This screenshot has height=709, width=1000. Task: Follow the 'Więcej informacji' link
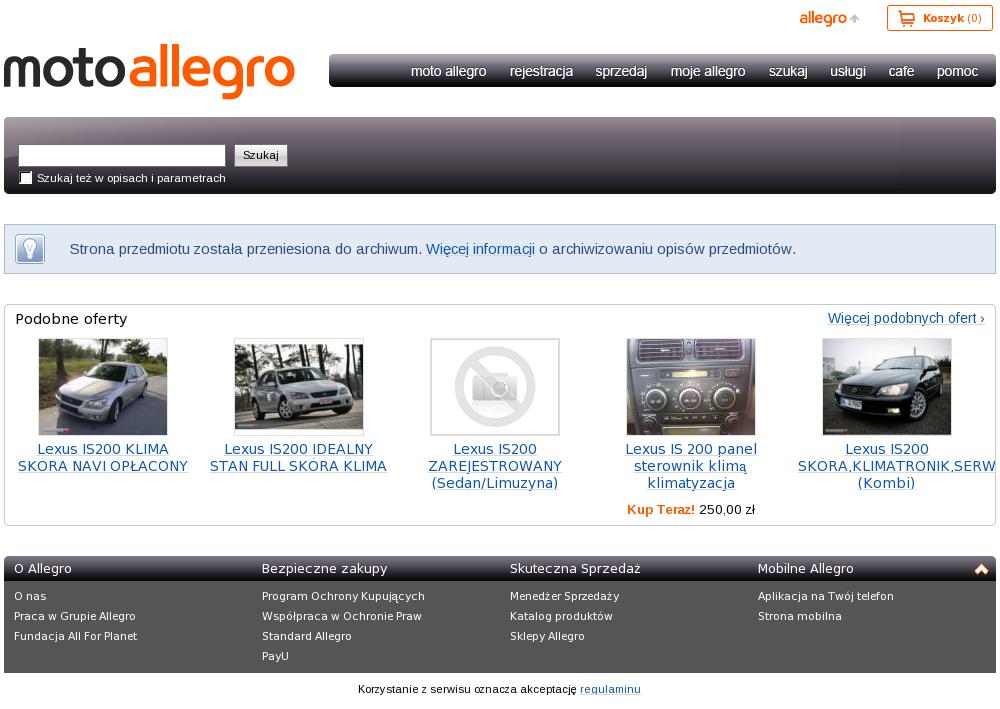click(x=480, y=249)
